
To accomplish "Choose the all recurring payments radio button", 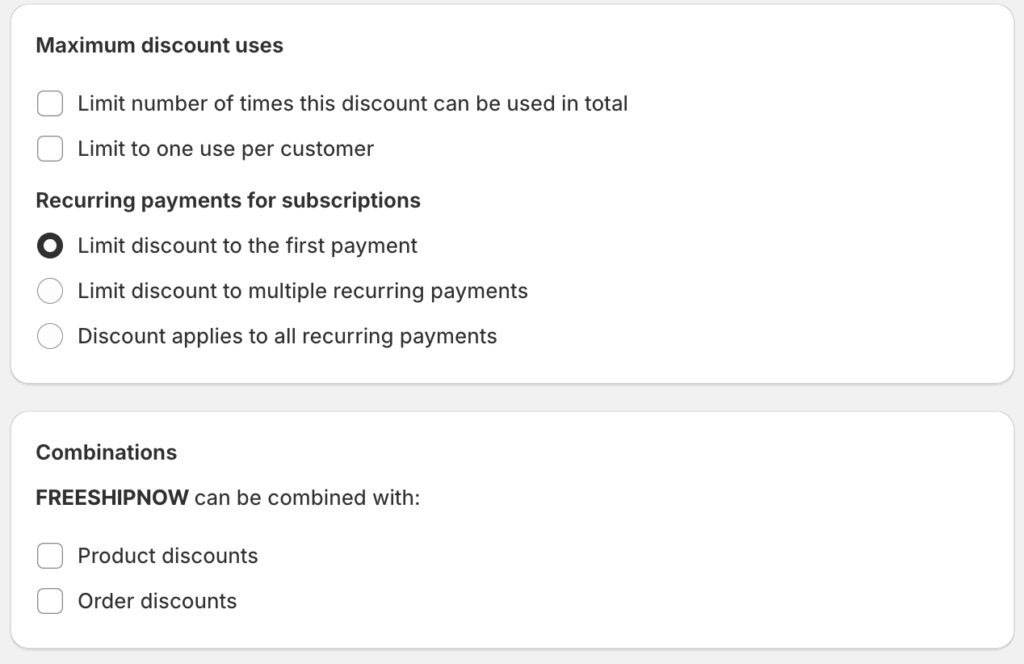I will (x=50, y=336).
